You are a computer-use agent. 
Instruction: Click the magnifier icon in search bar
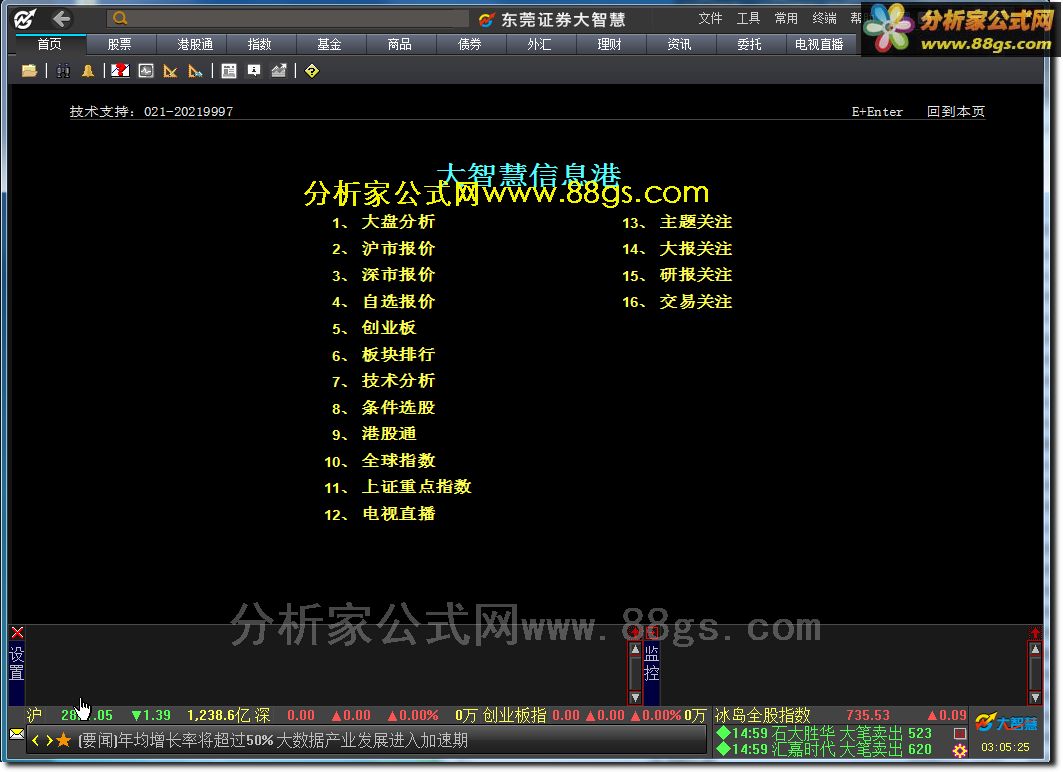point(120,18)
